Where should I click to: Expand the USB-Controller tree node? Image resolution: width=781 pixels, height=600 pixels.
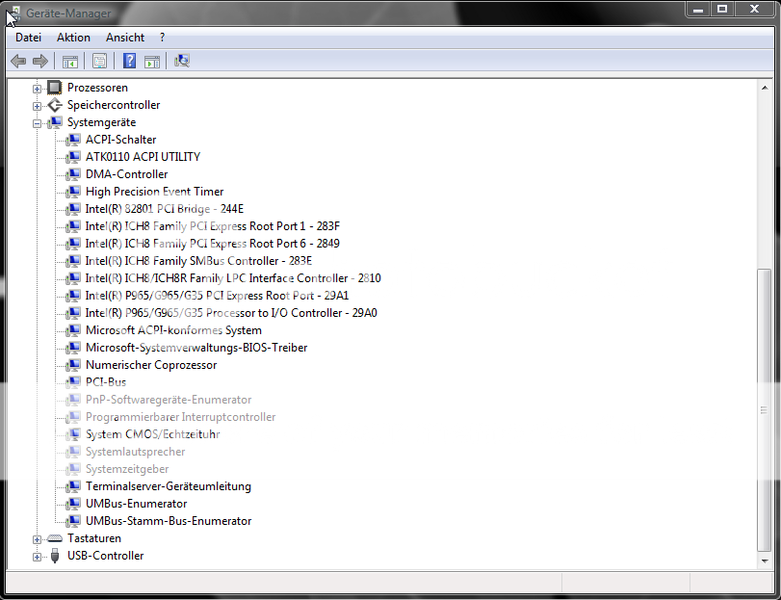[37, 556]
